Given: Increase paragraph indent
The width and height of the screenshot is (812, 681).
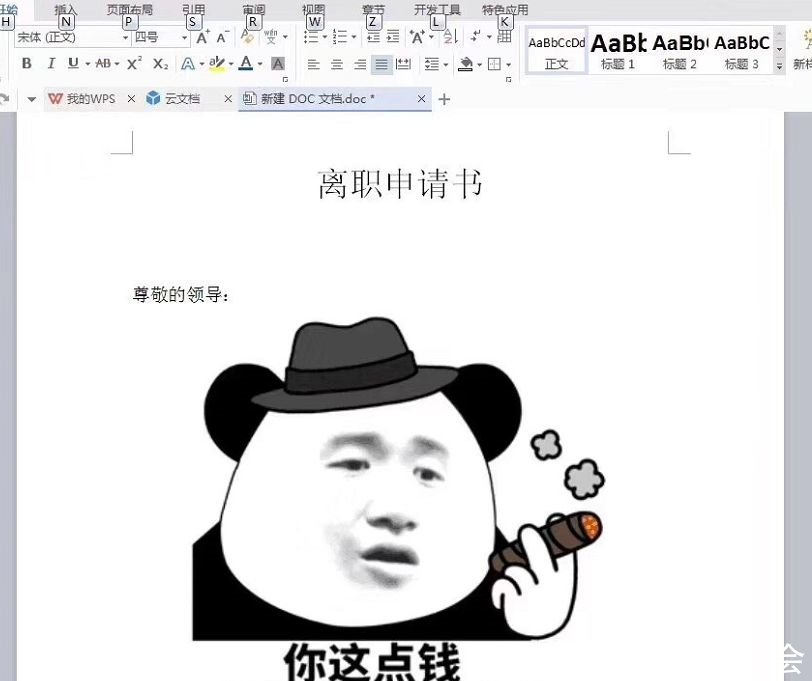Looking at the screenshot, I should point(393,37).
